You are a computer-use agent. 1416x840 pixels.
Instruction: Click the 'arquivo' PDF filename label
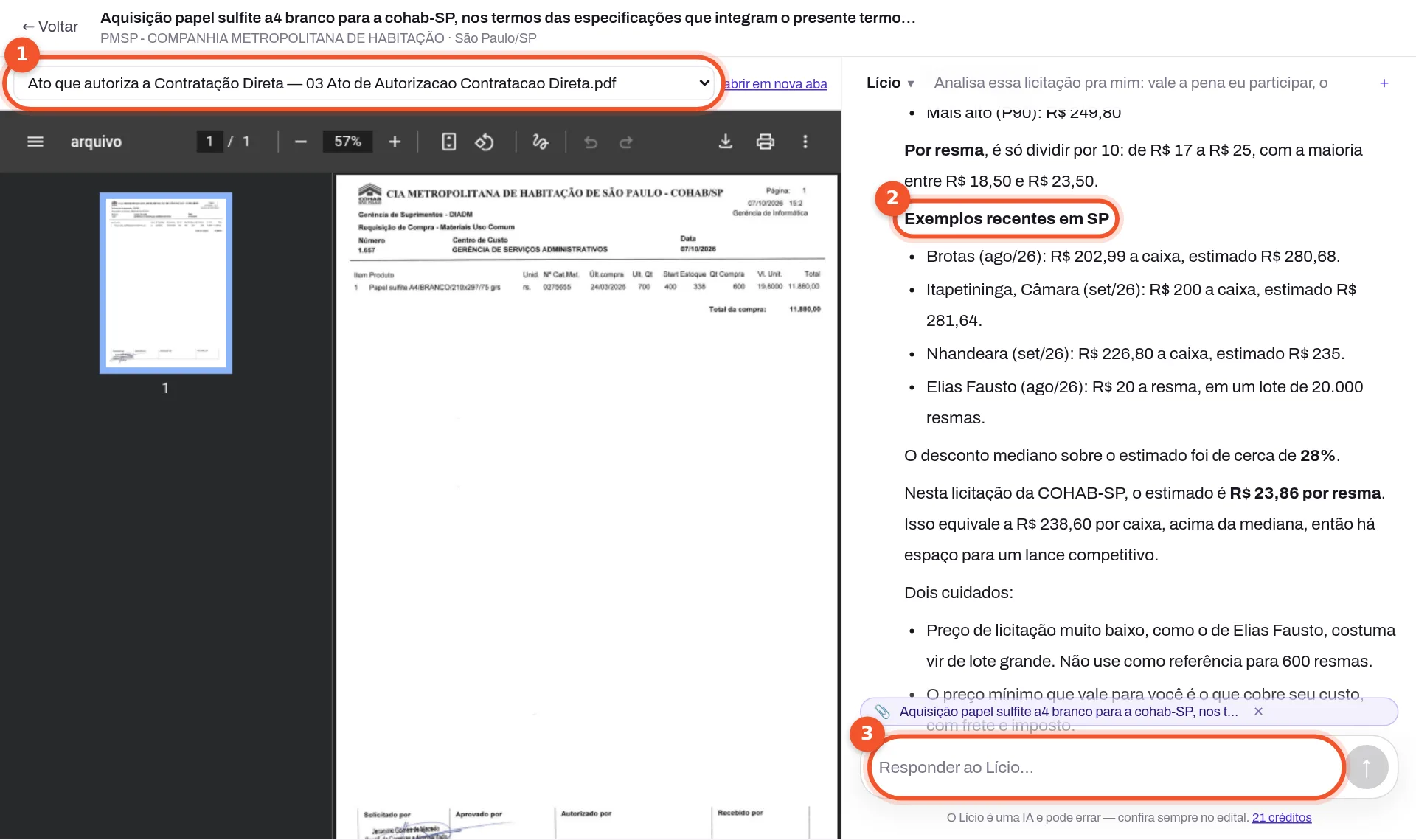click(x=96, y=142)
